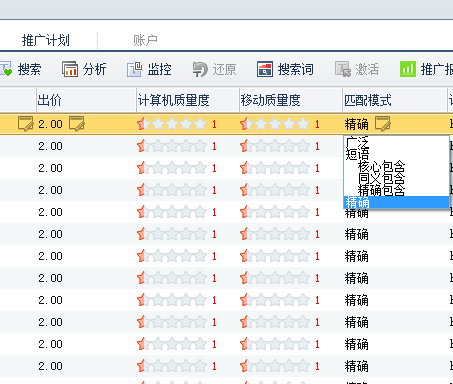This screenshot has height=384, width=453.
Task: Click the 监控 toolbar icon
Action: [x=134, y=69]
